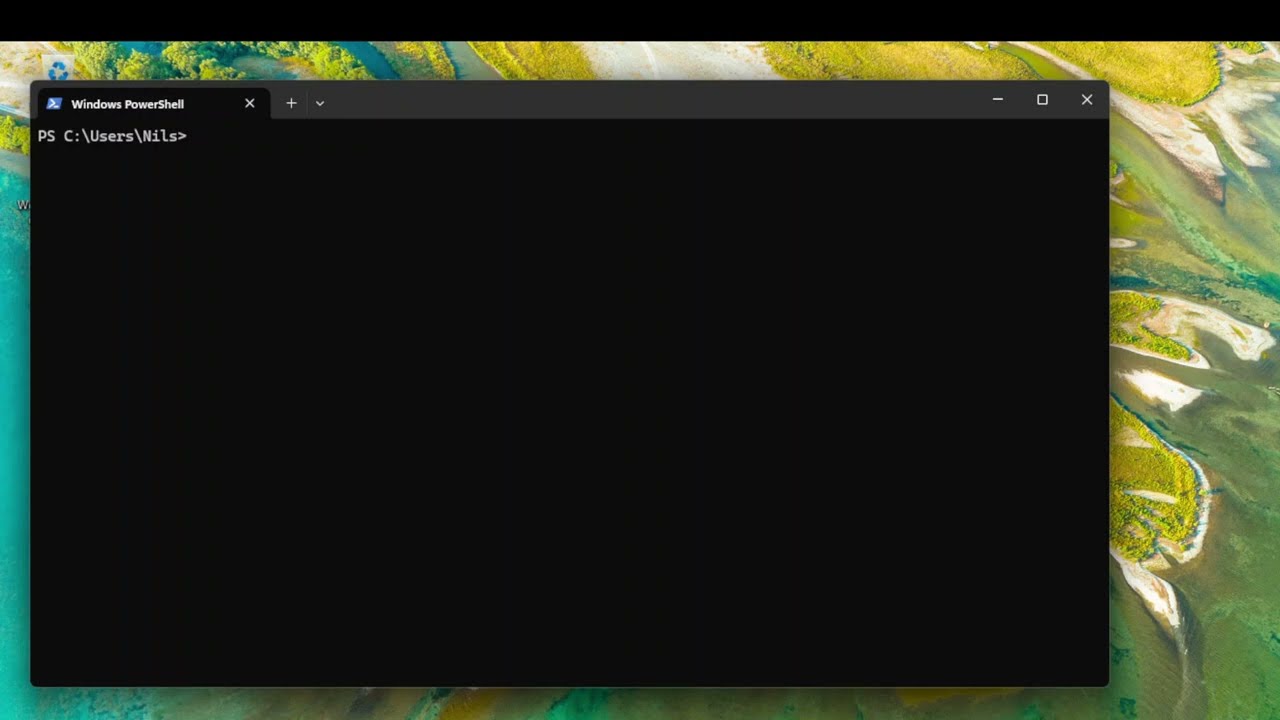Open a new terminal tab with plus button
Screen dimensions: 1280x720
tap(291, 103)
